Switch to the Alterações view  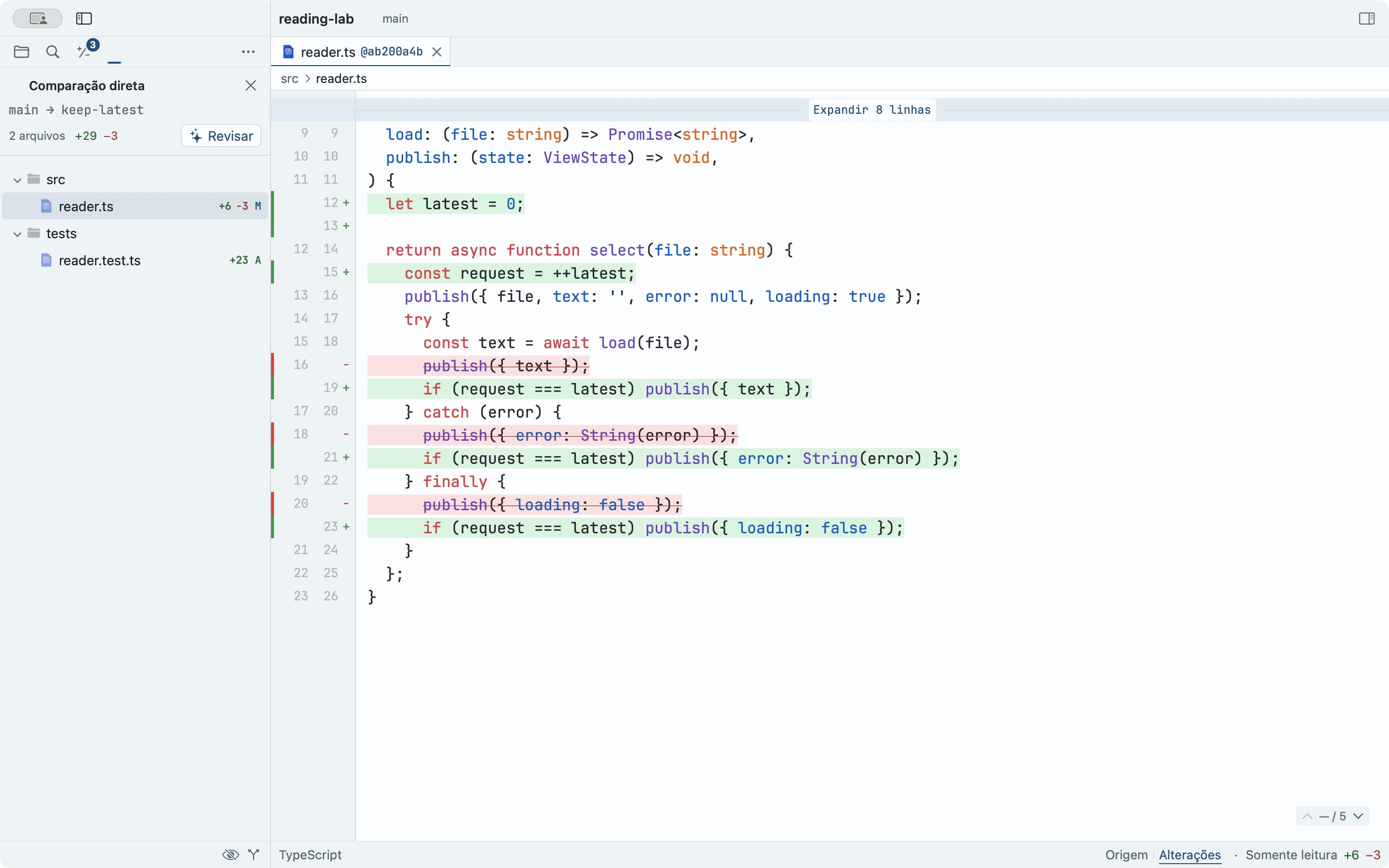[x=1189, y=855]
